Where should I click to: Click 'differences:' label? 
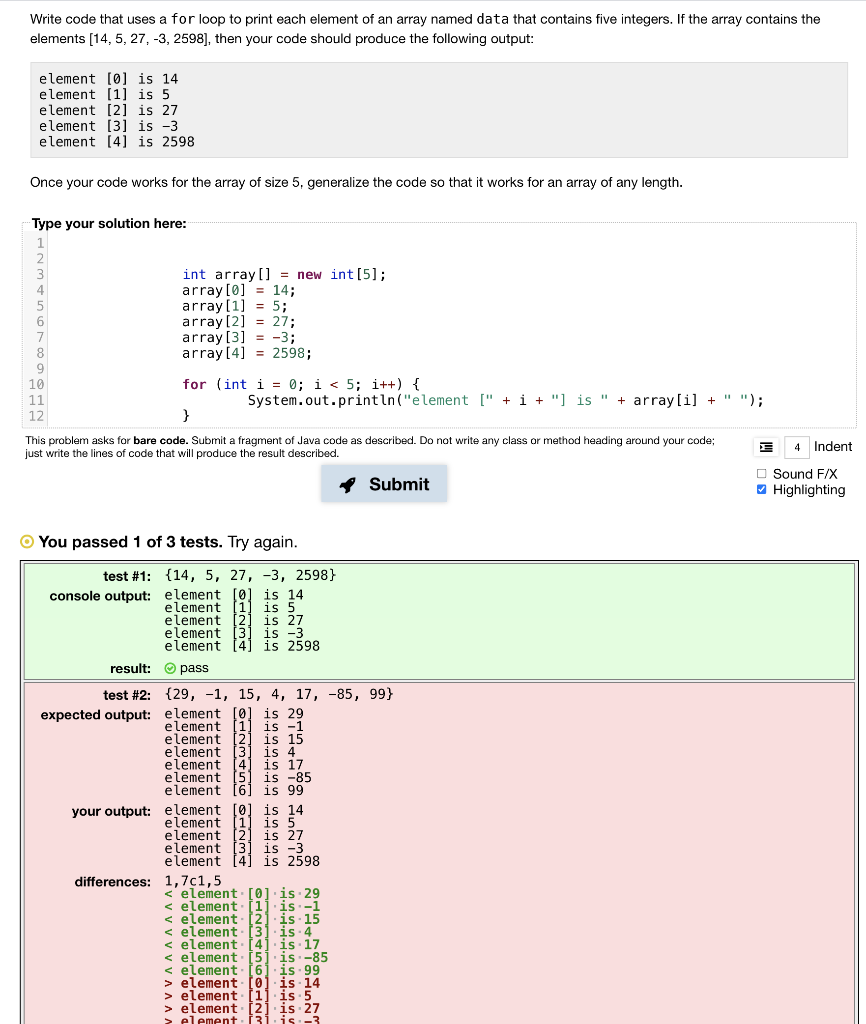point(112,882)
